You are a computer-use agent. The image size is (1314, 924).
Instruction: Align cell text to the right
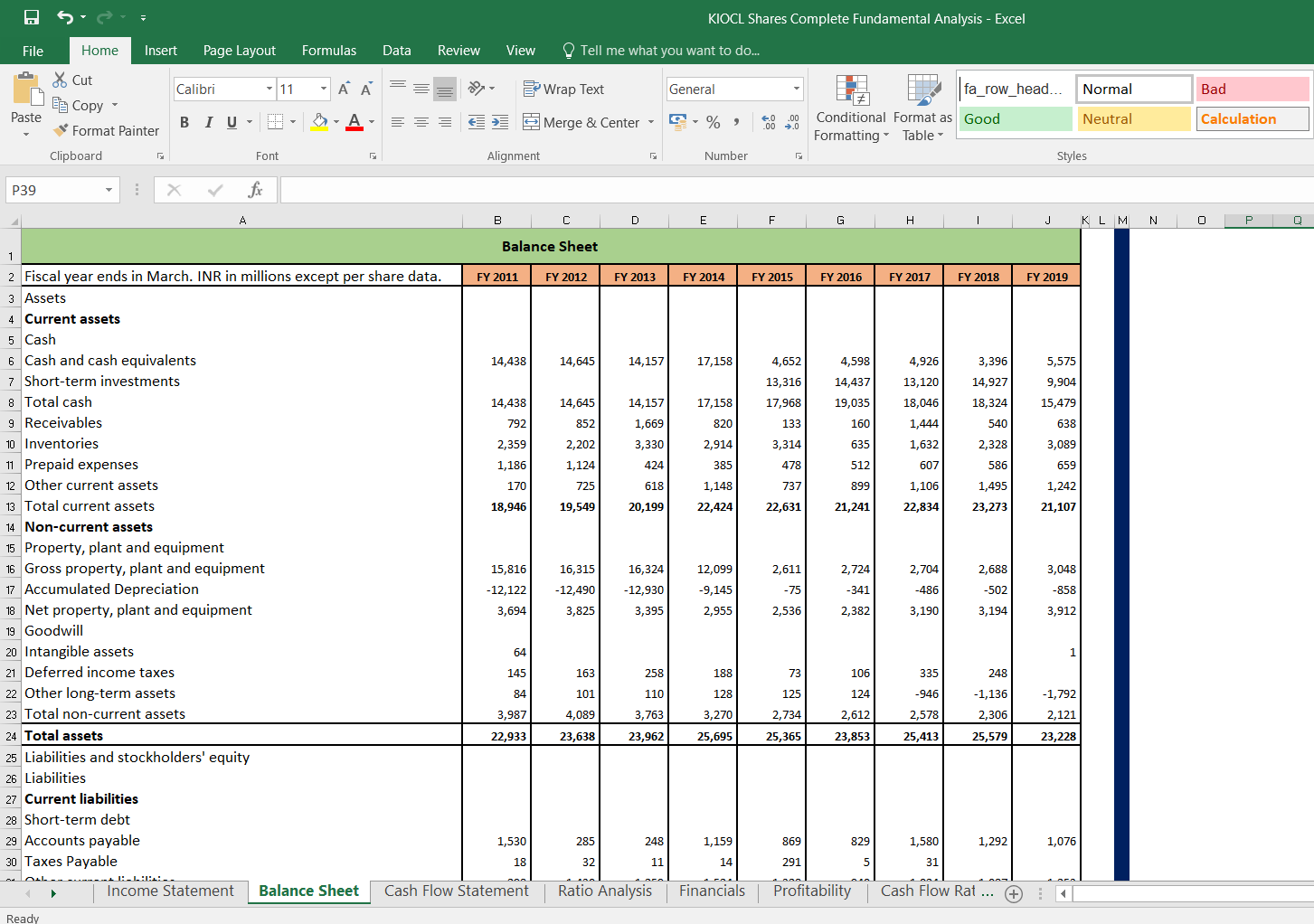445,122
